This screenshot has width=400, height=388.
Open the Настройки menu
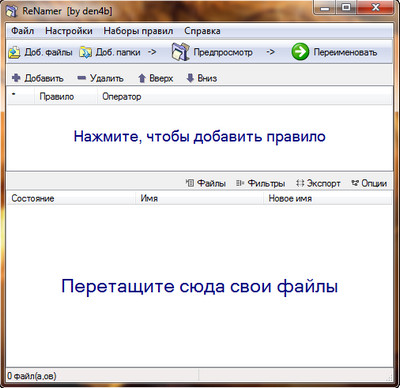[69, 31]
